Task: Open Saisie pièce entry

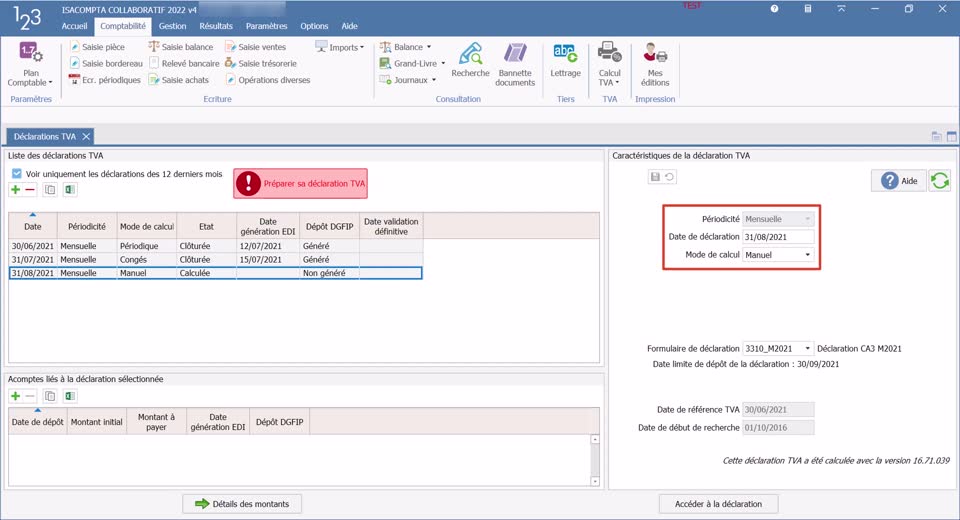Action: [x=97, y=47]
